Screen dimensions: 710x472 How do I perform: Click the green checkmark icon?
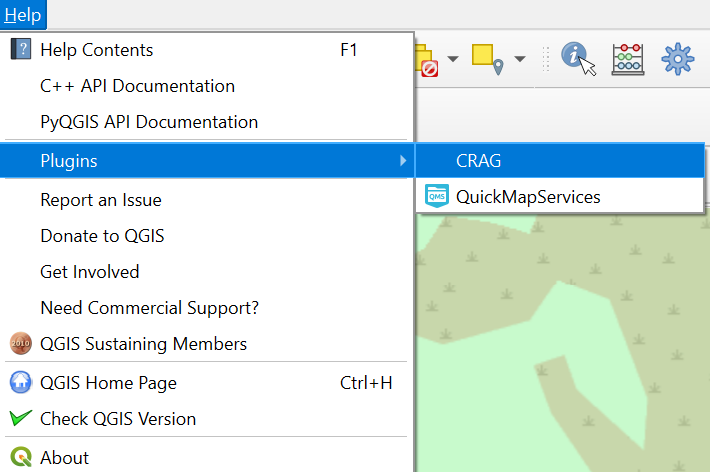[x=21, y=418]
